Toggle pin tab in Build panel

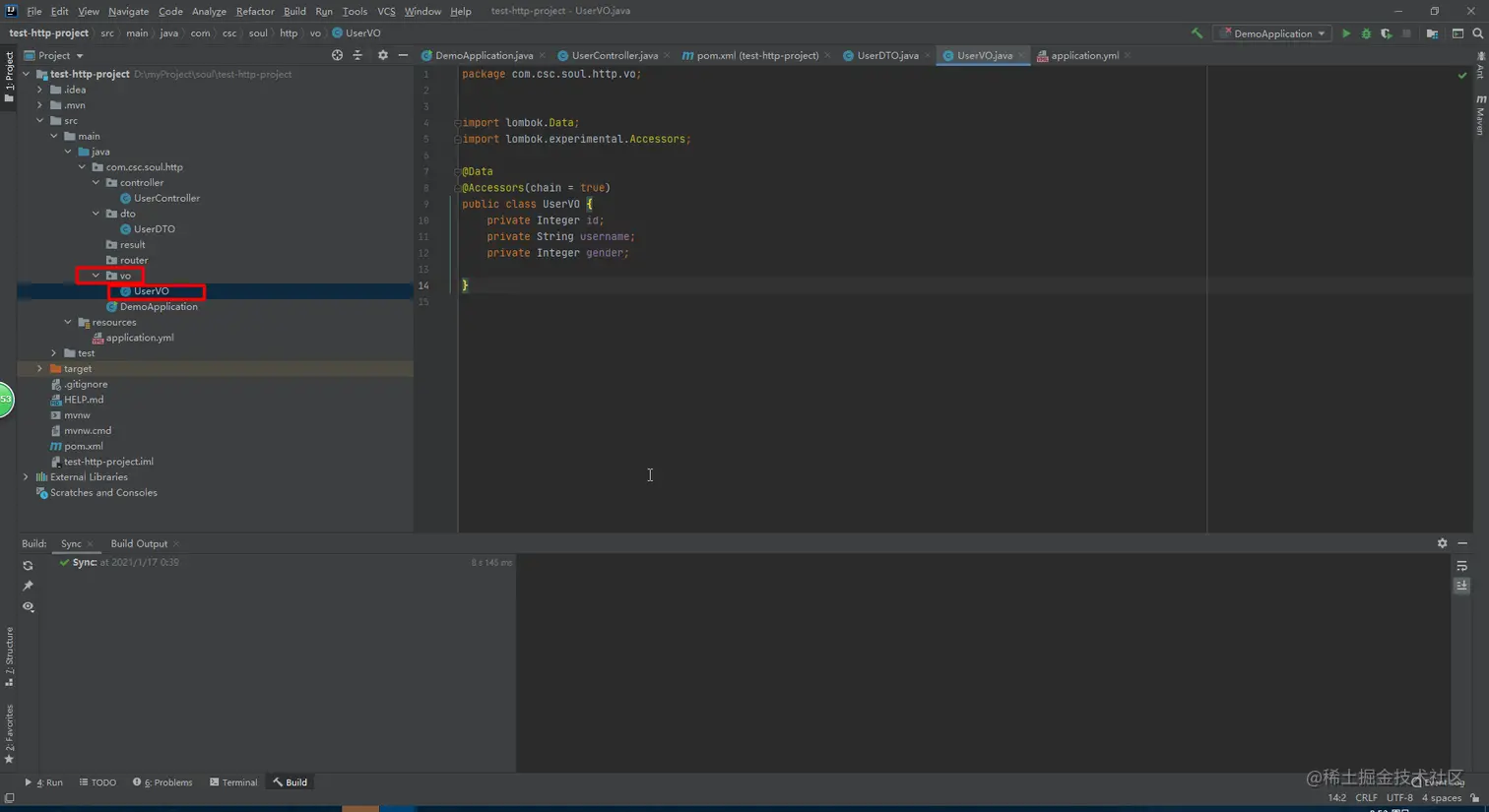click(x=28, y=587)
